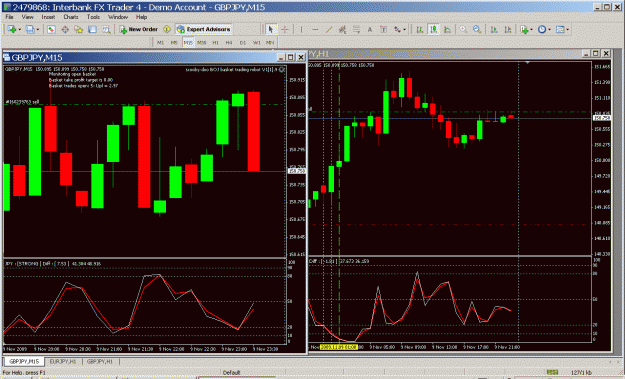Click the yellow date label on H1 chart
The image size is (625, 379).
click(x=339, y=347)
